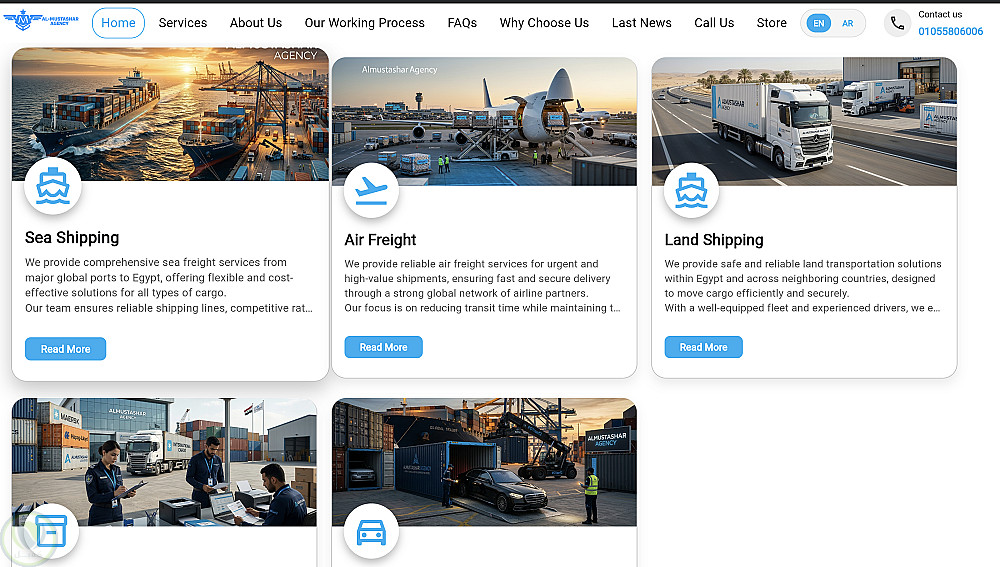Screen dimensions: 1000x567
Task: Switch language to AR
Action: (848, 24)
